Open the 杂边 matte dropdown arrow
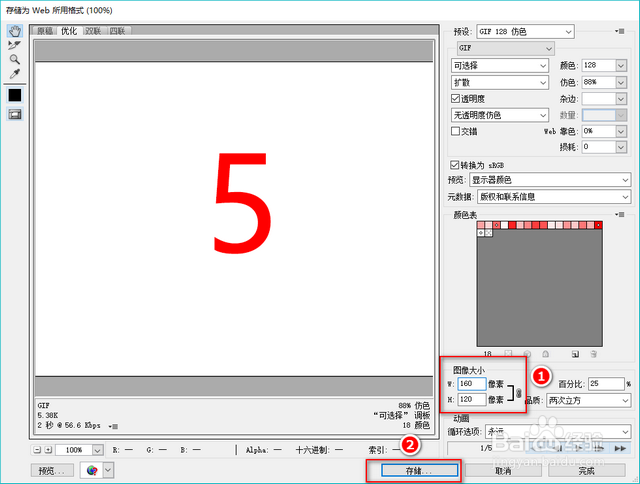Screen dimensions: 640x484 [x=621, y=99]
